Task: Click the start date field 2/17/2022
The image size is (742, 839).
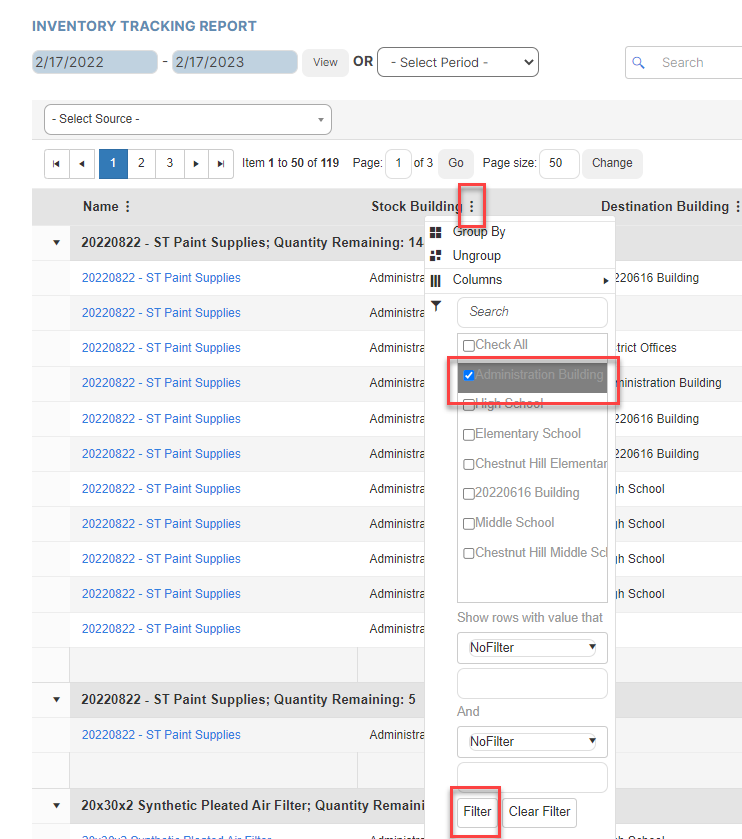Action: [x=95, y=62]
